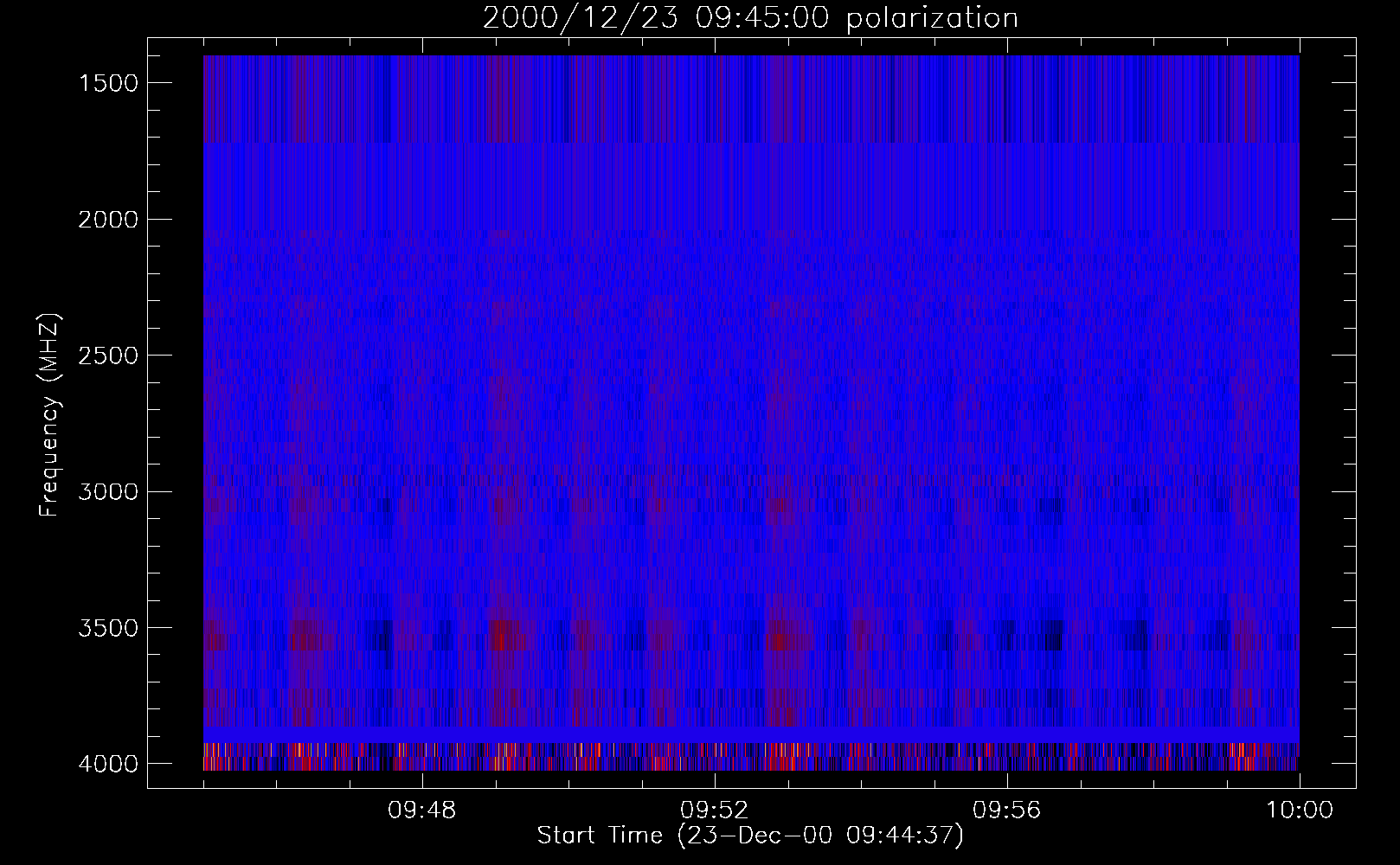Click the 4000 frequency tick label
This screenshot has width=1400, height=865.
click(x=108, y=764)
